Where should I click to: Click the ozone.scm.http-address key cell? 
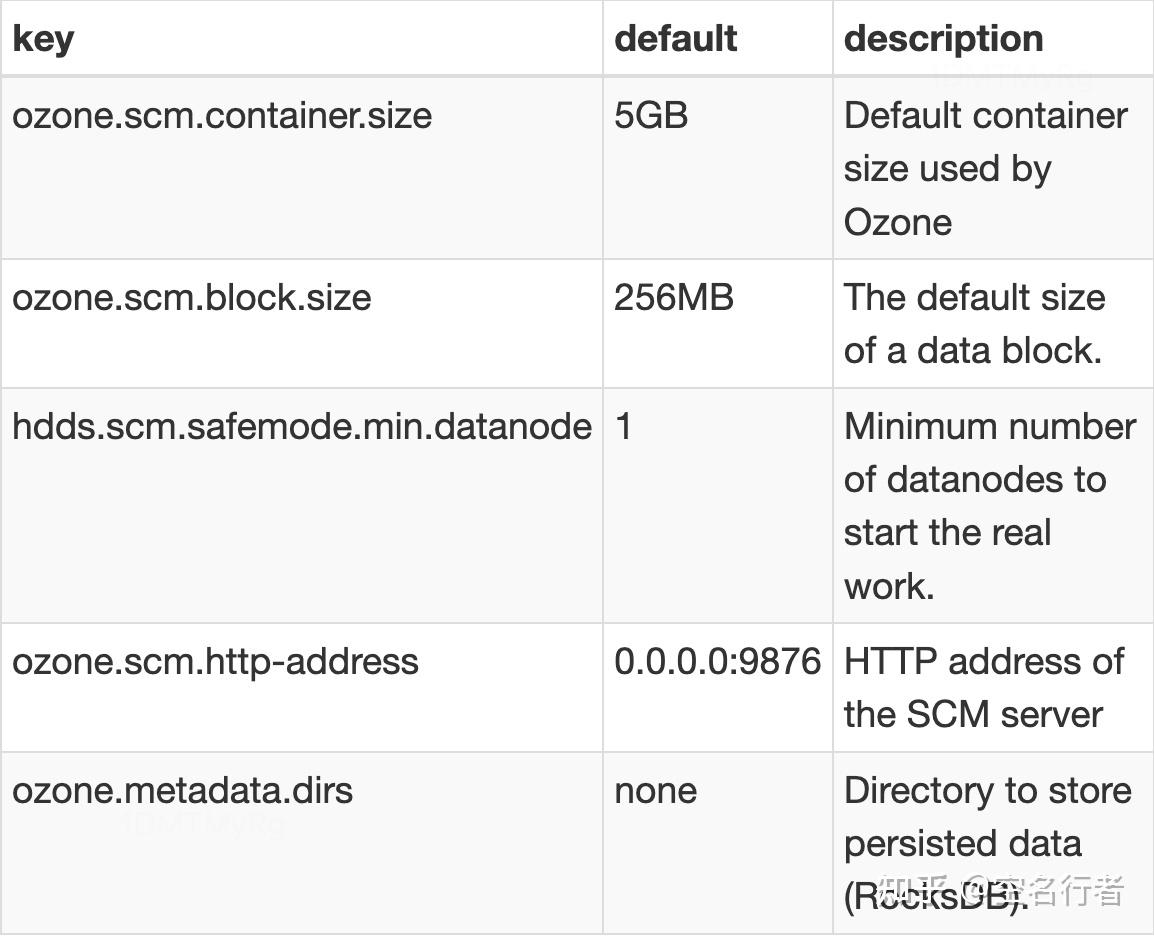pyautogui.click(x=215, y=662)
